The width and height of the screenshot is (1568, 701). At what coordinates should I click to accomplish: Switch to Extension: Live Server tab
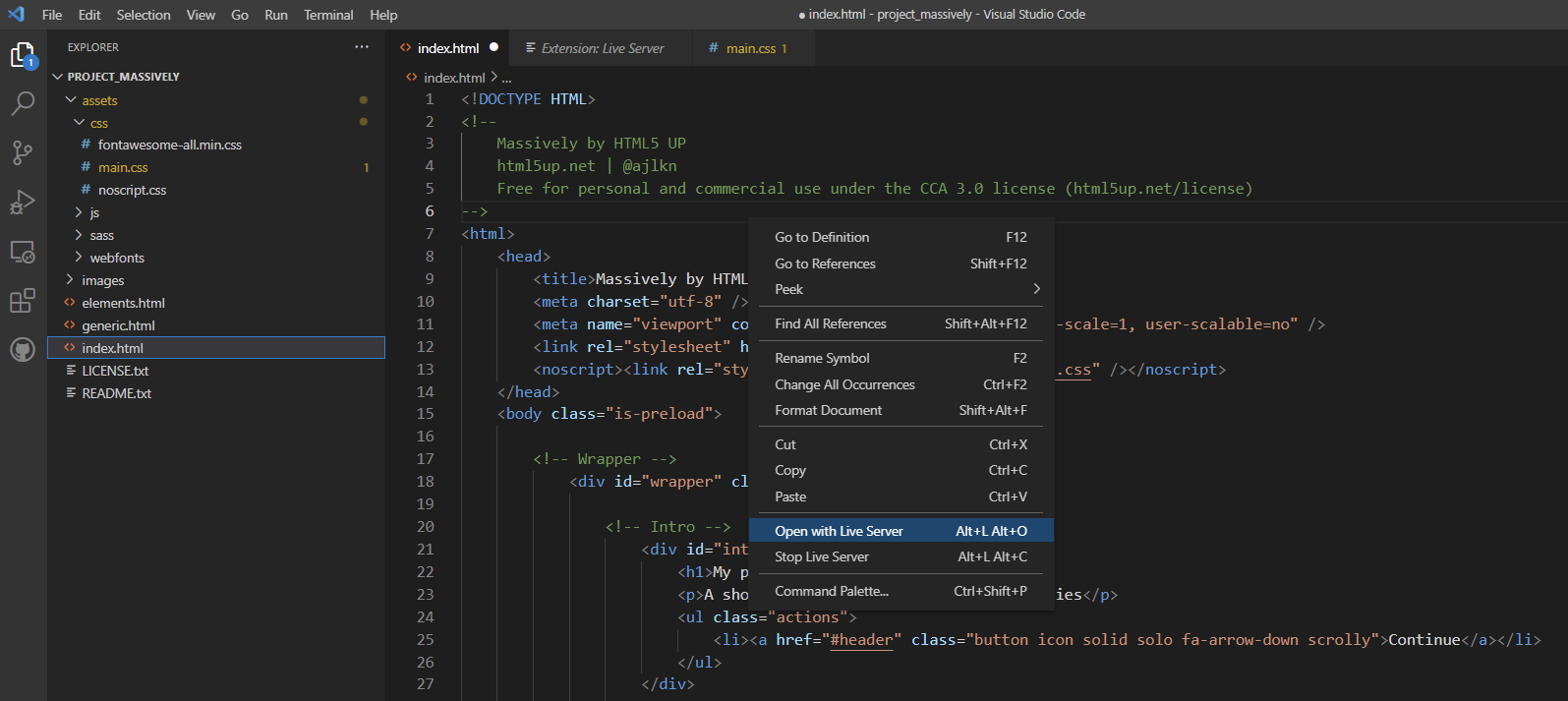(x=602, y=48)
